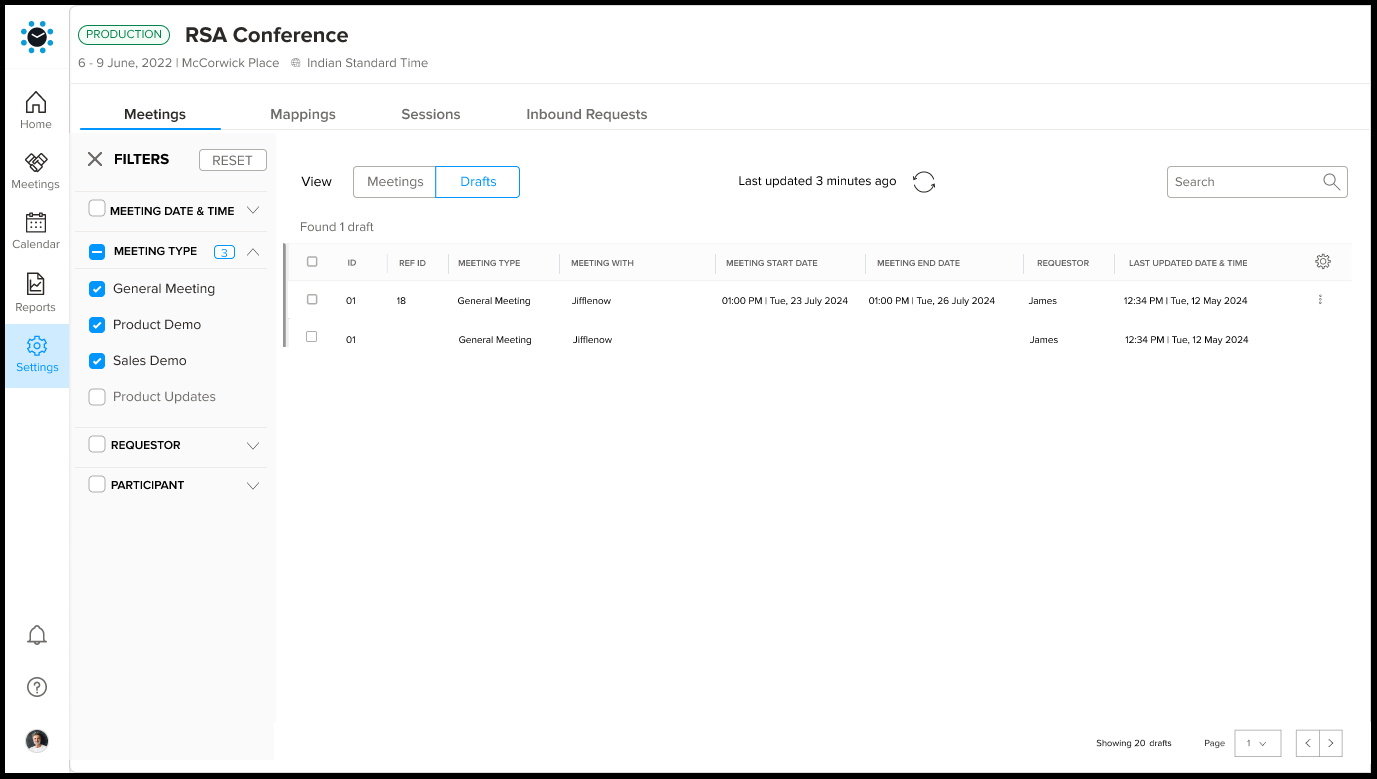Expand the Requestor filter chevron
Screen dimensions: 1377x779
point(253,445)
